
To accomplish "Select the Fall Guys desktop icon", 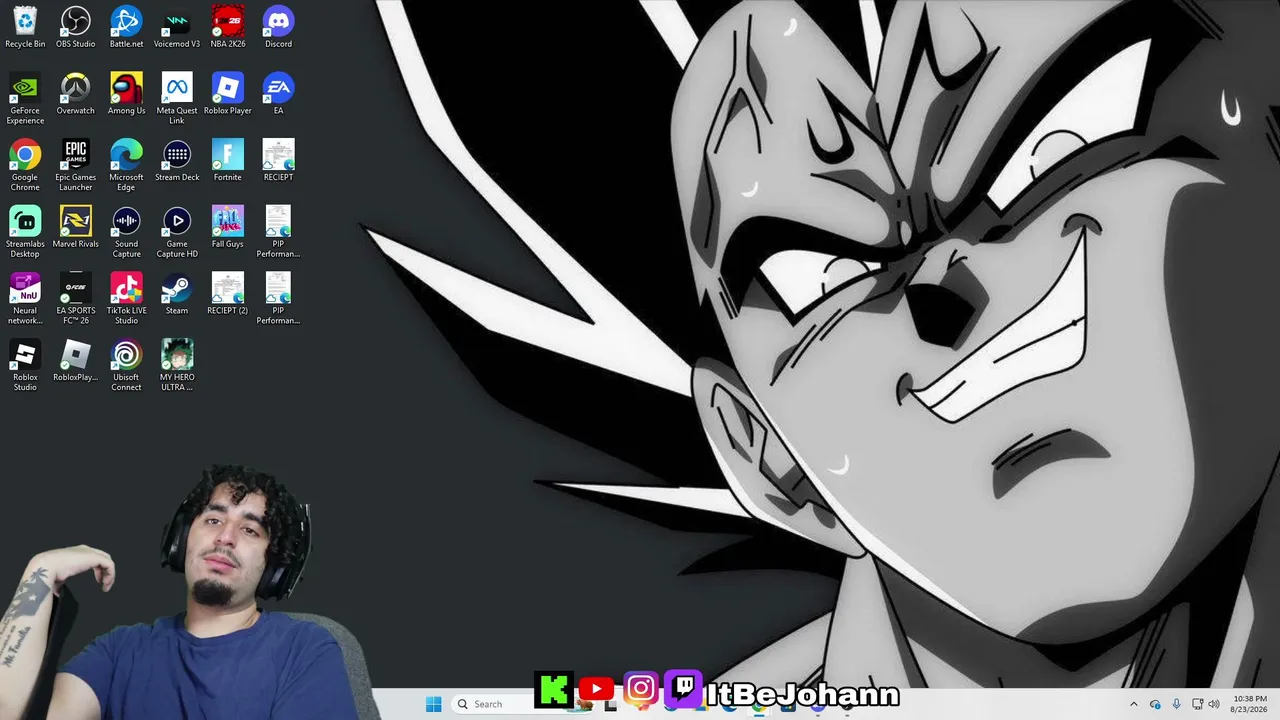I will click(228, 227).
